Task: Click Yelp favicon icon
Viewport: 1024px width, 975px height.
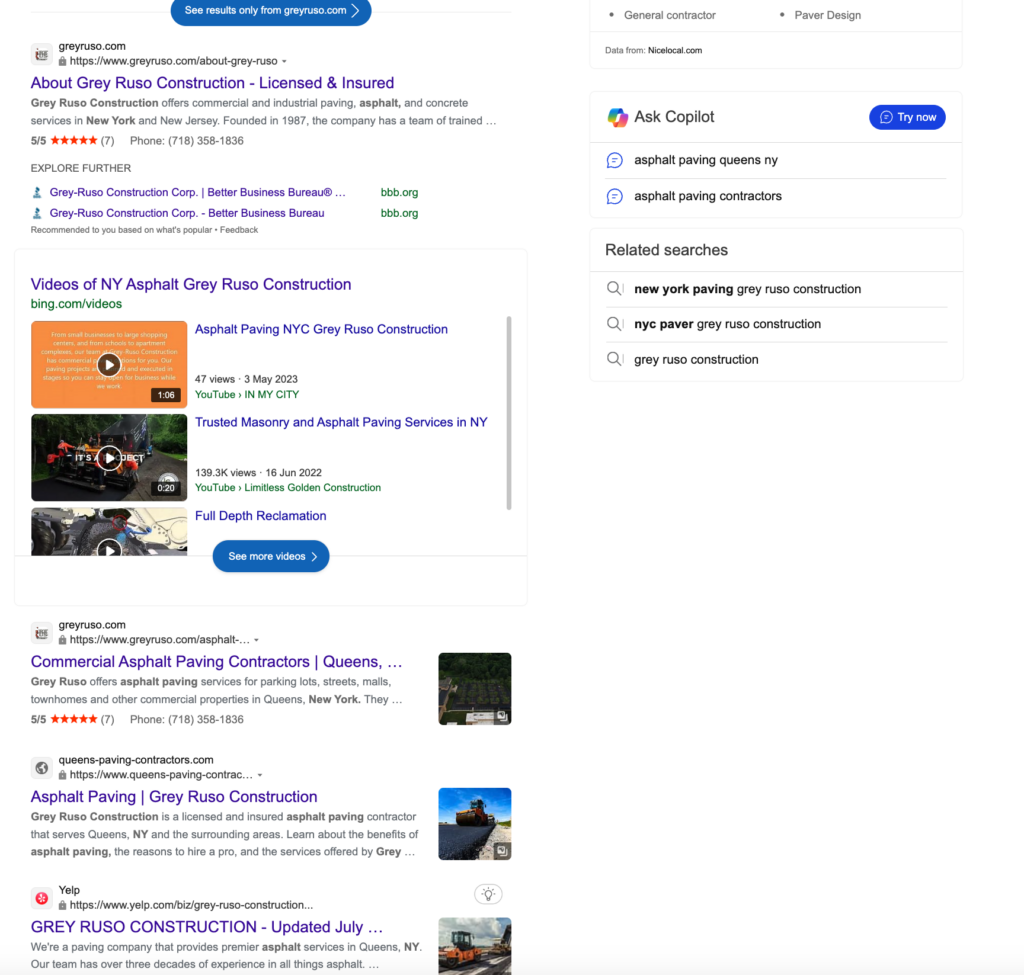Action: (x=42, y=899)
